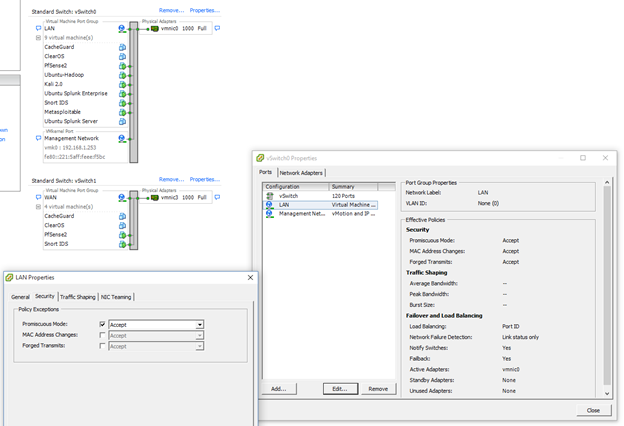This screenshot has width=624, height=426.
Task: Switch to the Traffic Shaping tab
Action: [x=78, y=297]
